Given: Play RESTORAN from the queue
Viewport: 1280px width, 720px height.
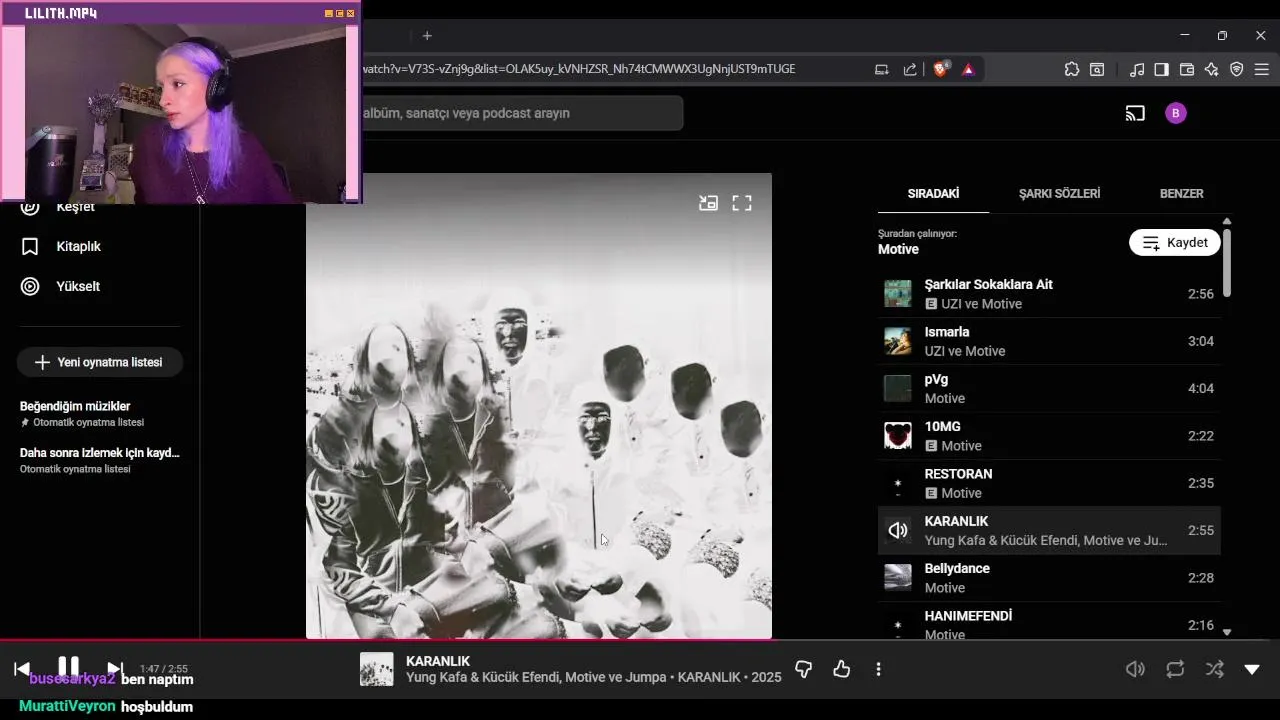Looking at the screenshot, I should tap(1049, 483).
